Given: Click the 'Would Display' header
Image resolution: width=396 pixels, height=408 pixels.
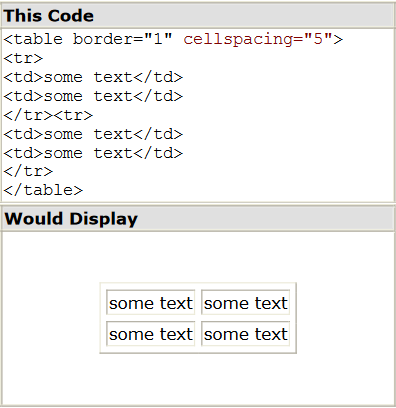Looking at the screenshot, I should coord(71,219).
